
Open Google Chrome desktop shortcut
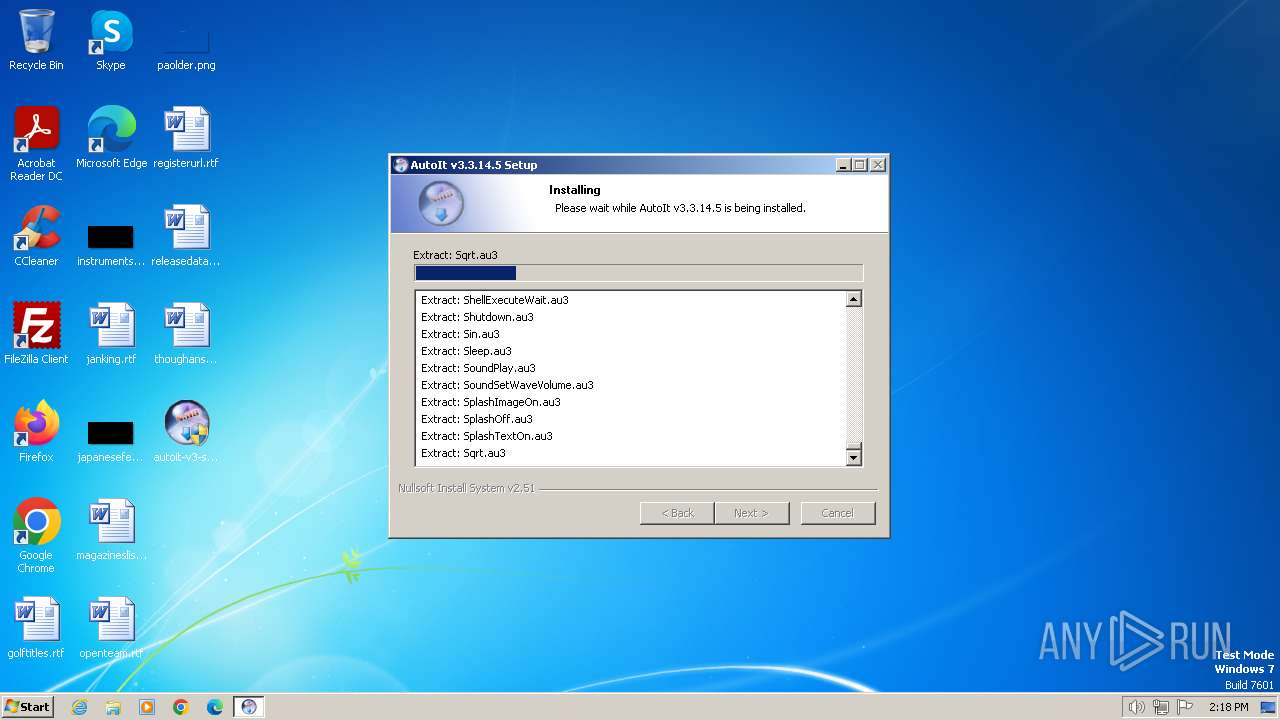(x=36, y=535)
